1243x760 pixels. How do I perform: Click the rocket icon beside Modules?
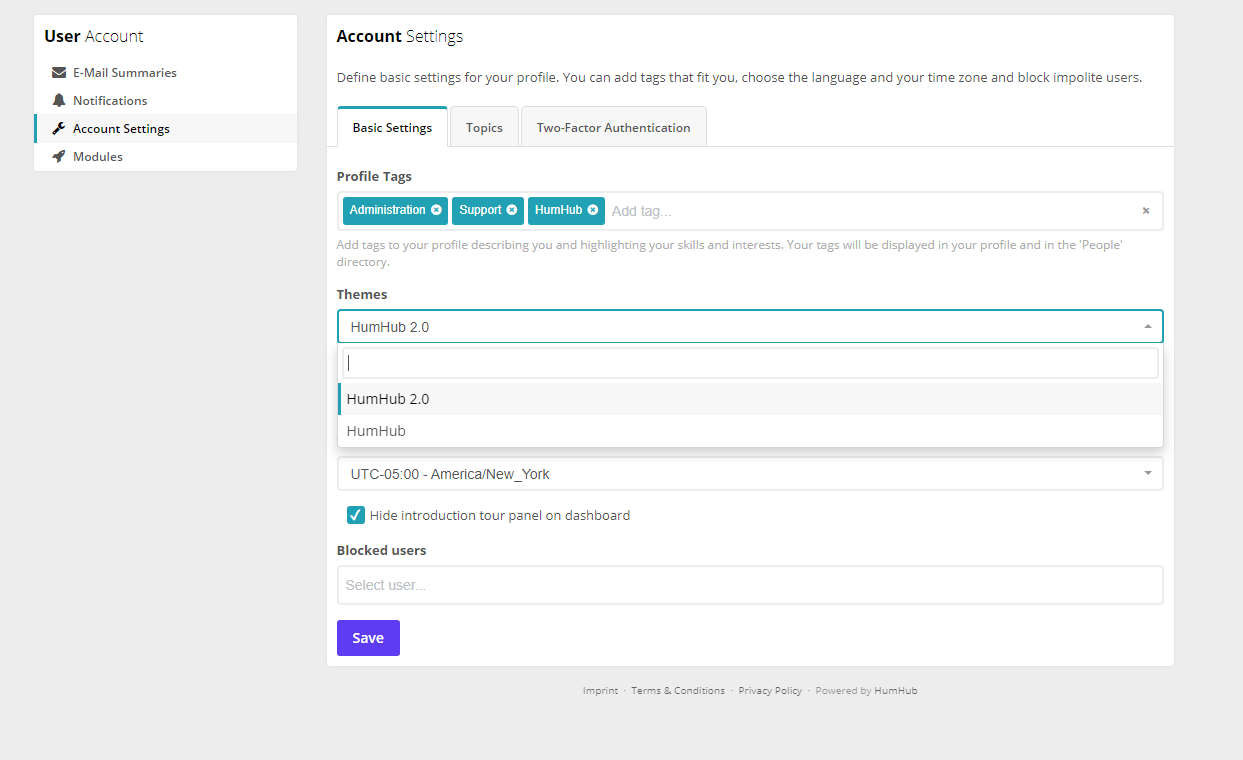59,156
